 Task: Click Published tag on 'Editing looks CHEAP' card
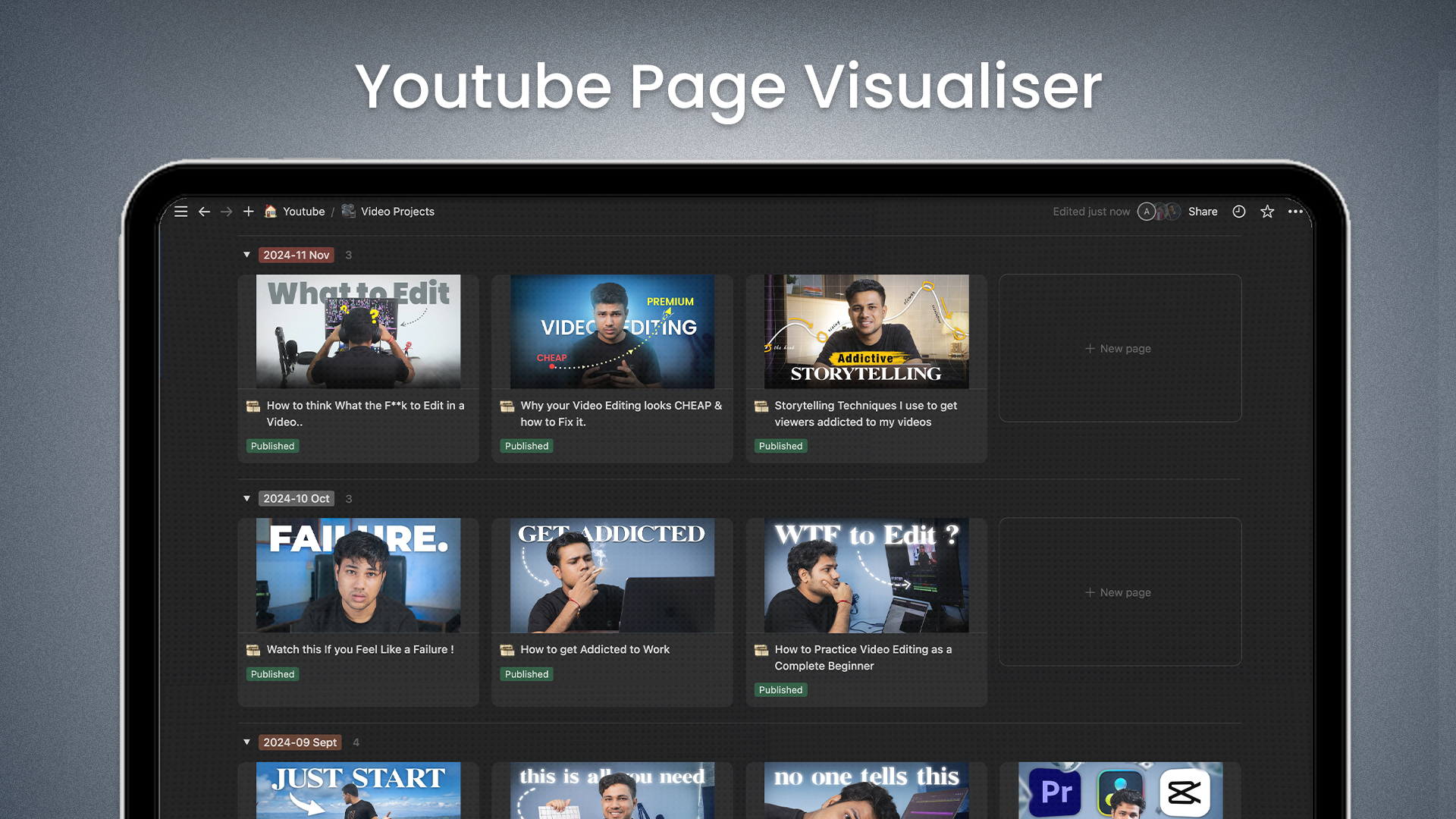click(x=526, y=446)
